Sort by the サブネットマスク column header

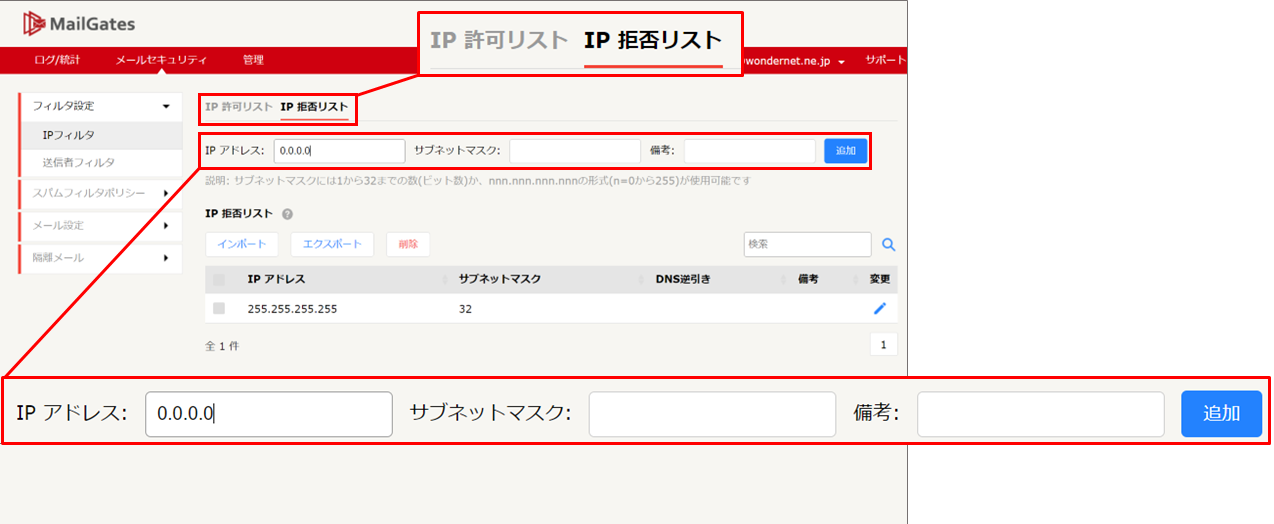(x=500, y=279)
